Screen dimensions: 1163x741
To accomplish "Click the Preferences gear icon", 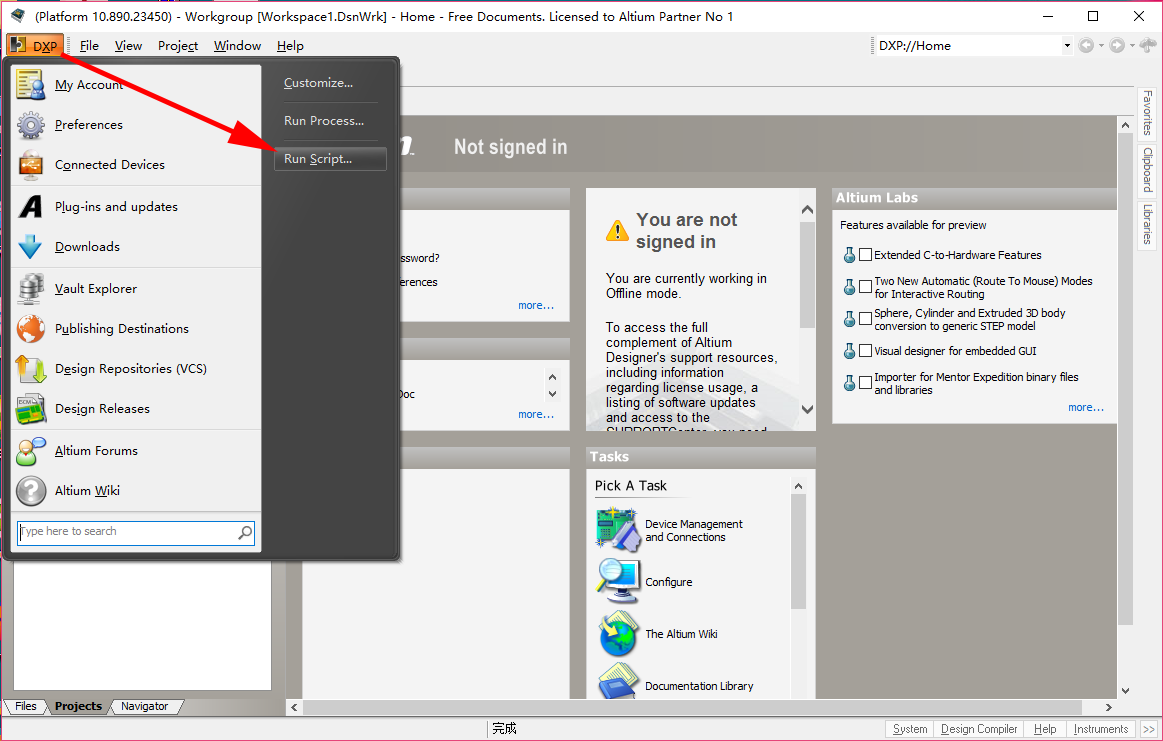I will [x=30, y=125].
